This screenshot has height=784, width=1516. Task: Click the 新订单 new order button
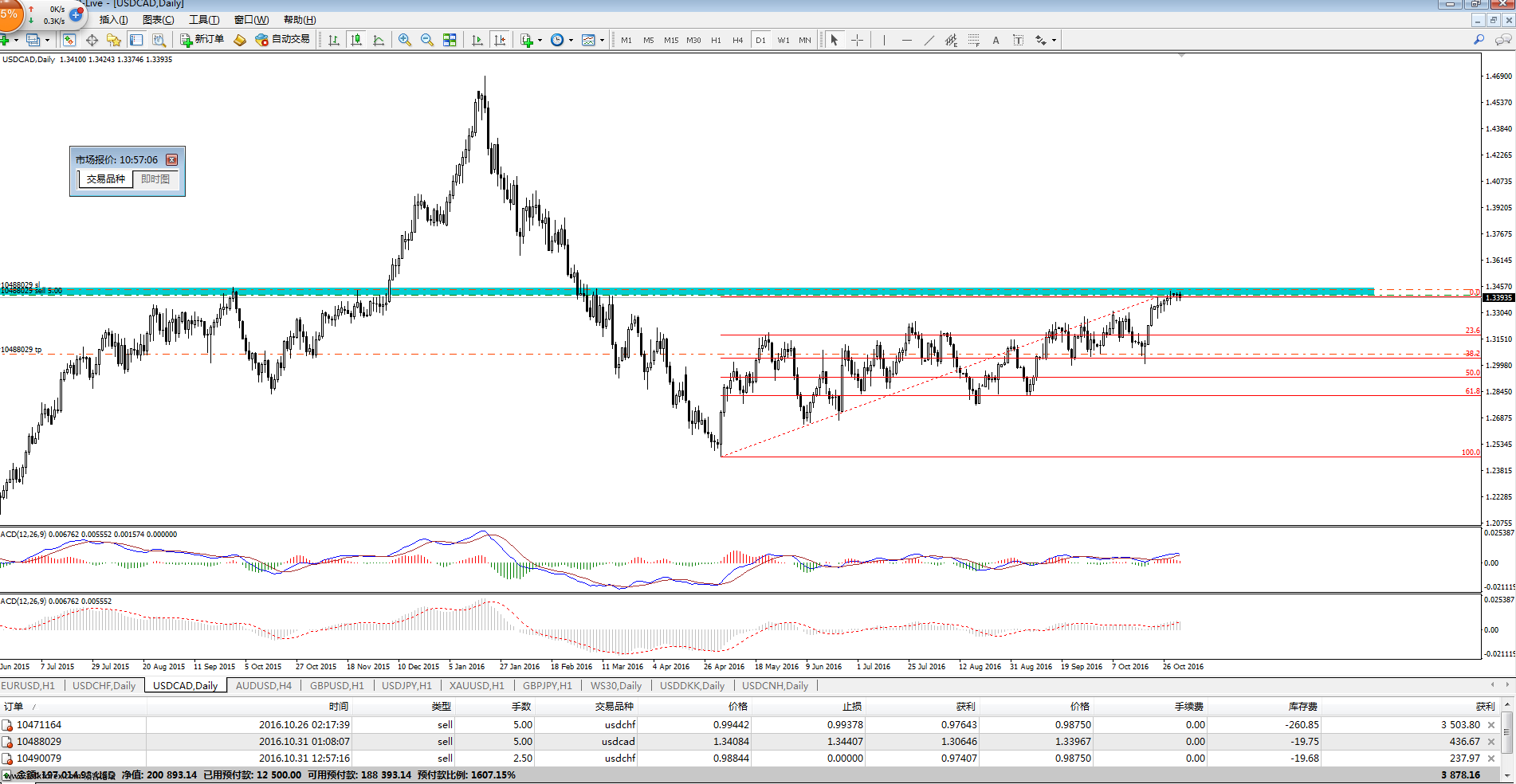click(x=202, y=40)
